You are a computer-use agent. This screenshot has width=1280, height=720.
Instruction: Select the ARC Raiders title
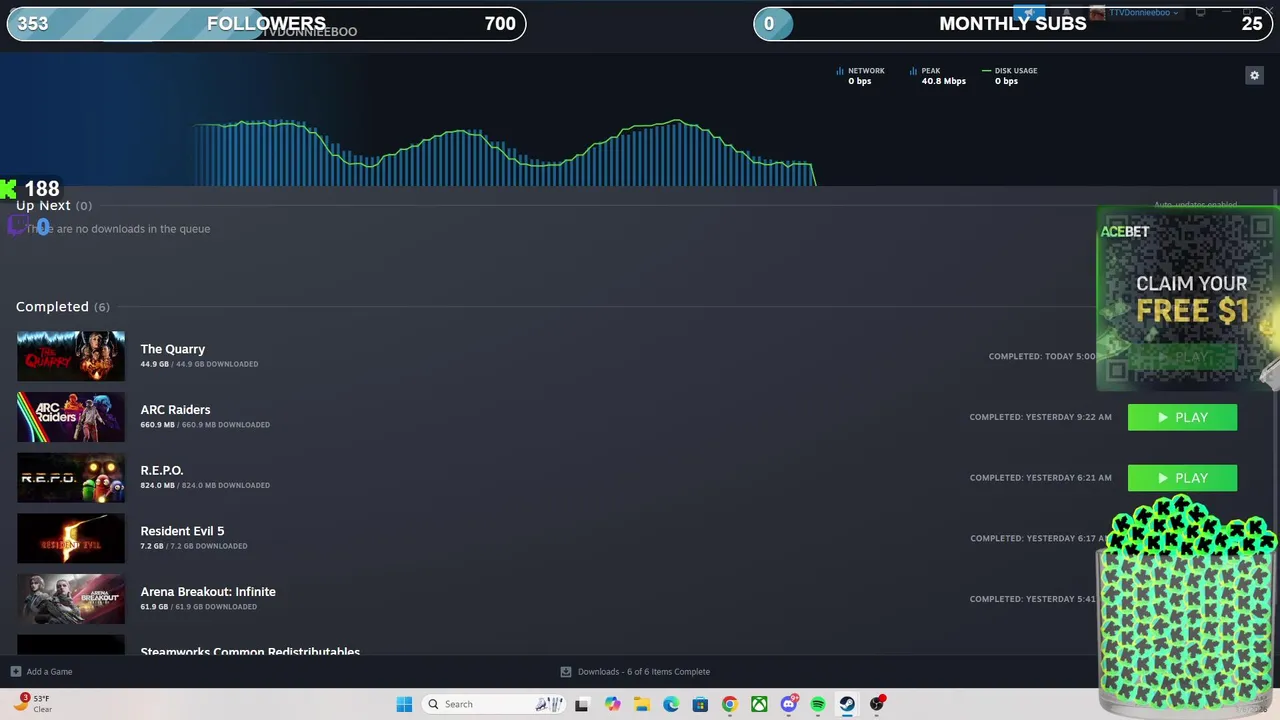tap(175, 410)
